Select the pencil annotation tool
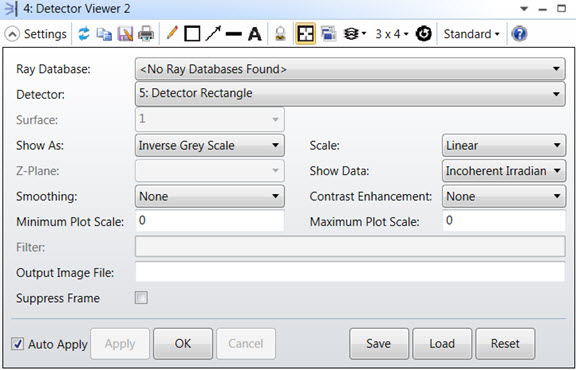The height and width of the screenshot is (370, 576). tap(172, 33)
